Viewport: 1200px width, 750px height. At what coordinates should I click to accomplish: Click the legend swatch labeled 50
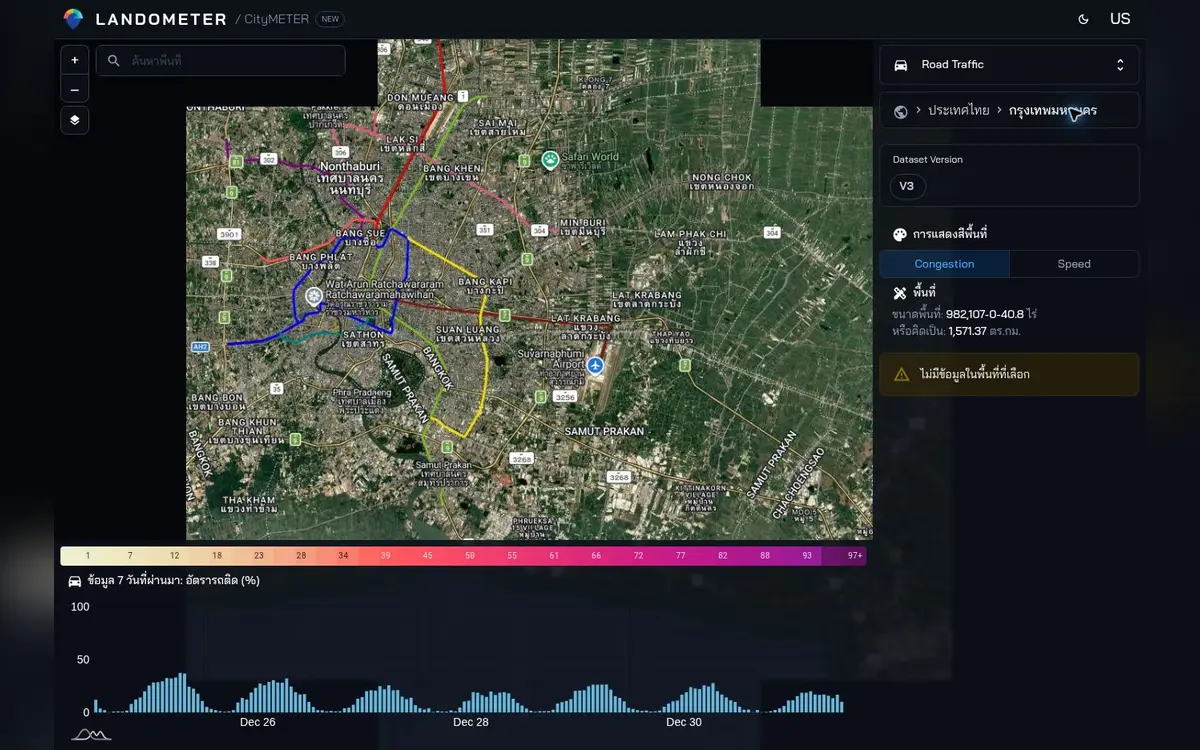470,555
